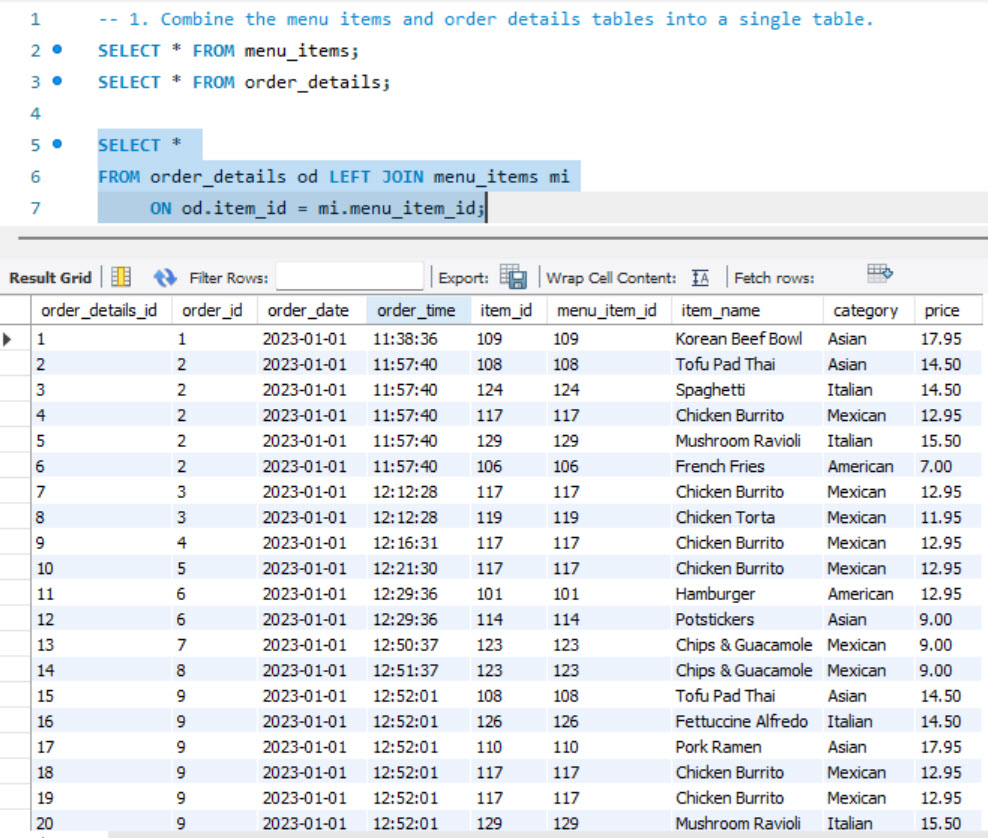This screenshot has height=838, width=988.
Task: Click the statement marker dot on line 3
Action: pos(56,82)
